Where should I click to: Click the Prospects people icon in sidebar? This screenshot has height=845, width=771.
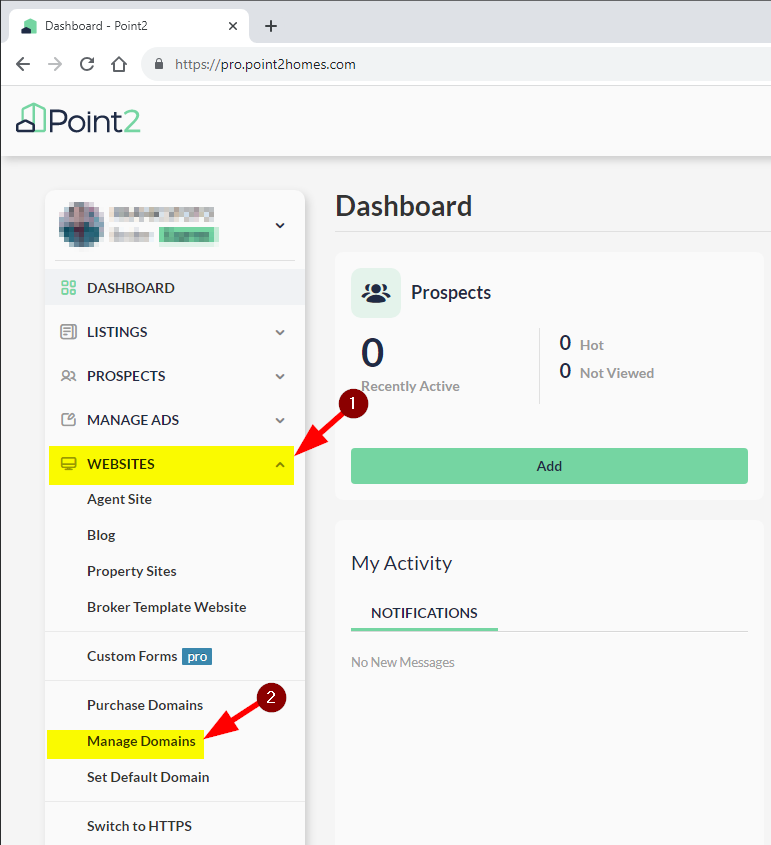[68, 376]
